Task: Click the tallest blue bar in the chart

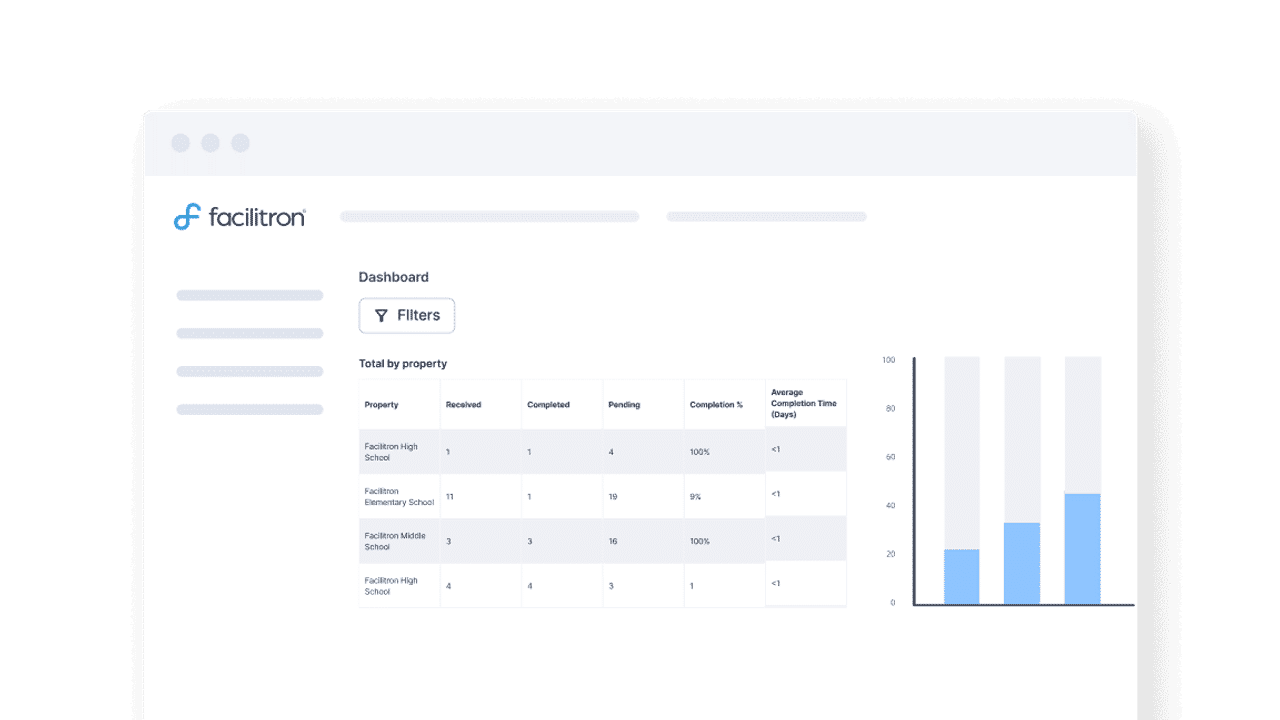Action: click(1083, 549)
